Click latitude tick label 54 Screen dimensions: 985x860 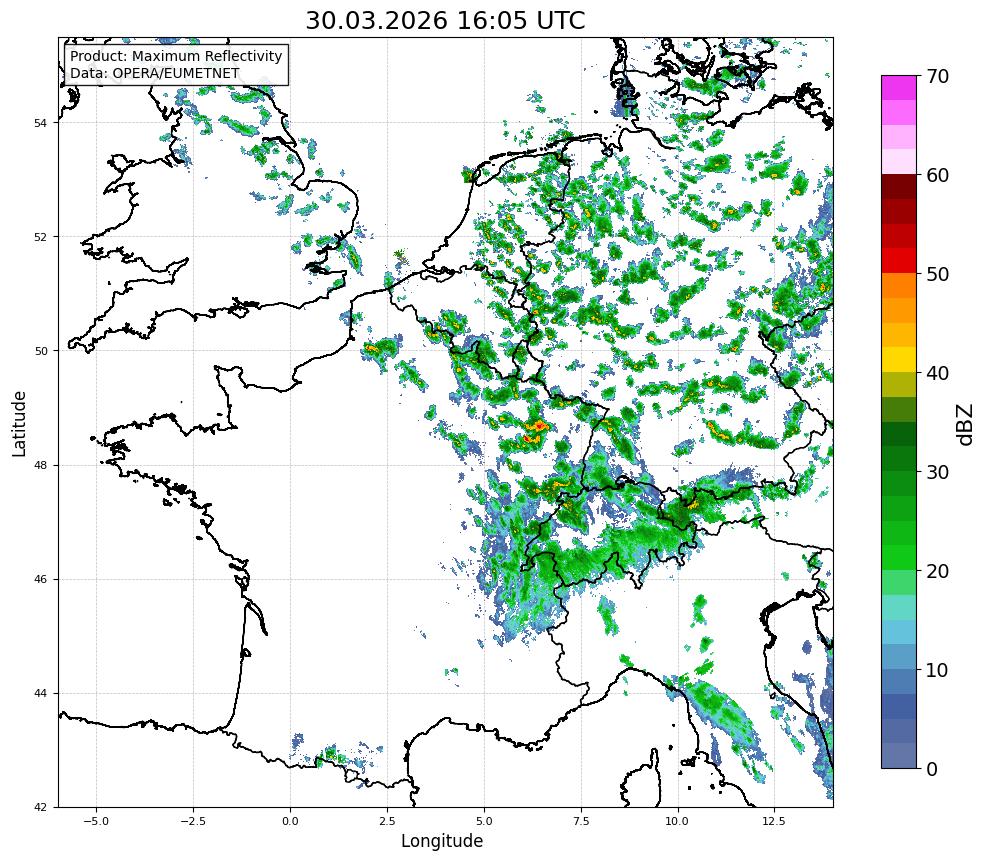pyautogui.click(x=39, y=123)
